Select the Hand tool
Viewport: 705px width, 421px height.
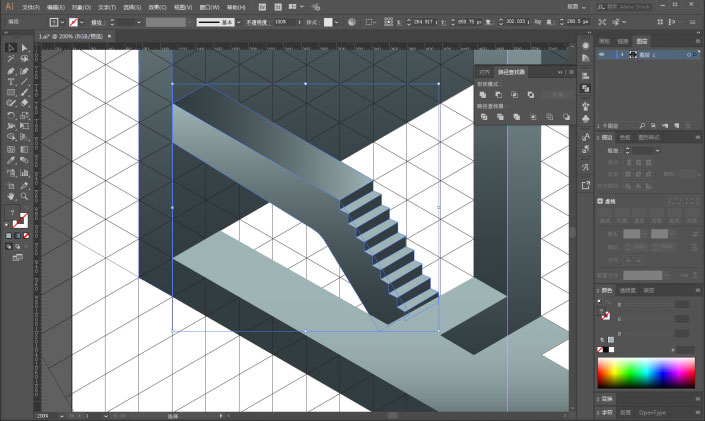click(11, 197)
